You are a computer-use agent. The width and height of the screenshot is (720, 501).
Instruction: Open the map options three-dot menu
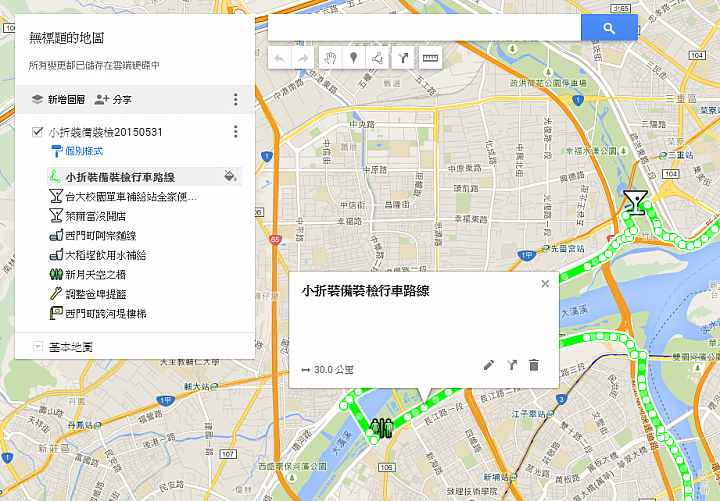(236, 99)
